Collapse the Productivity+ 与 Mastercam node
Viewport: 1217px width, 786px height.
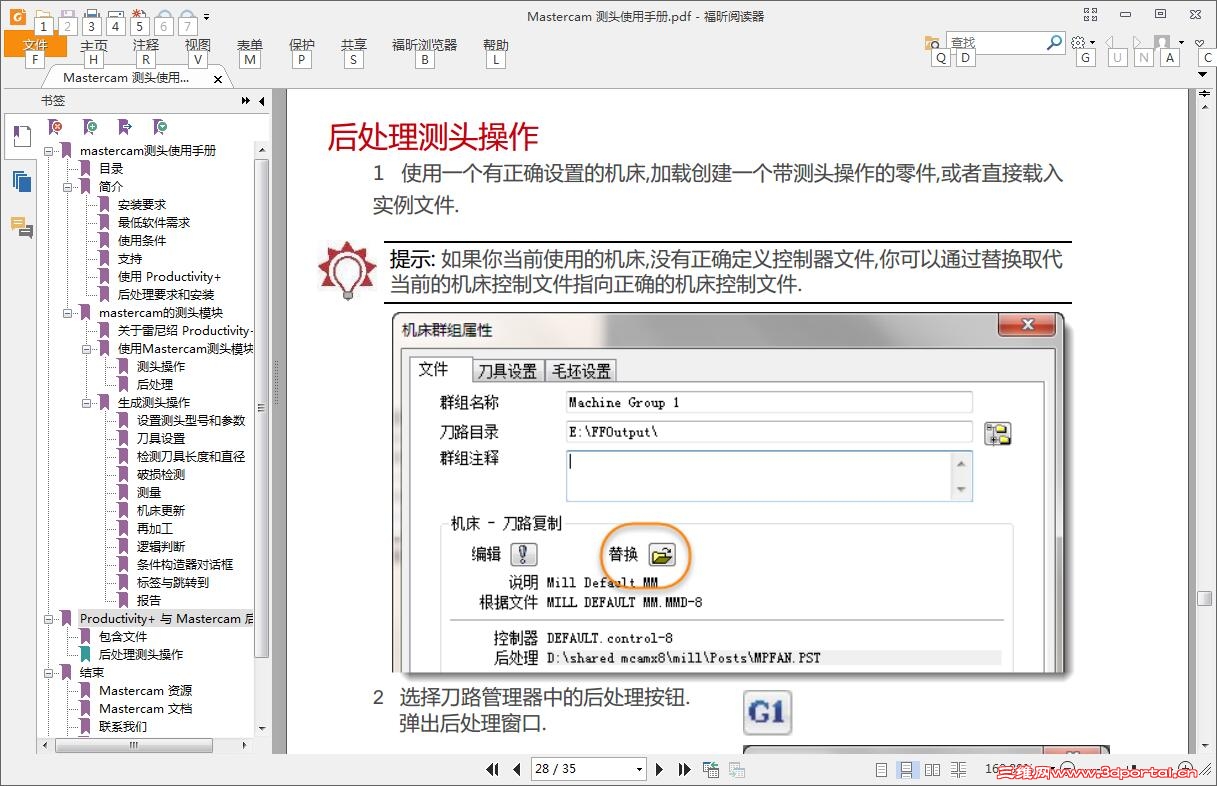(x=48, y=619)
